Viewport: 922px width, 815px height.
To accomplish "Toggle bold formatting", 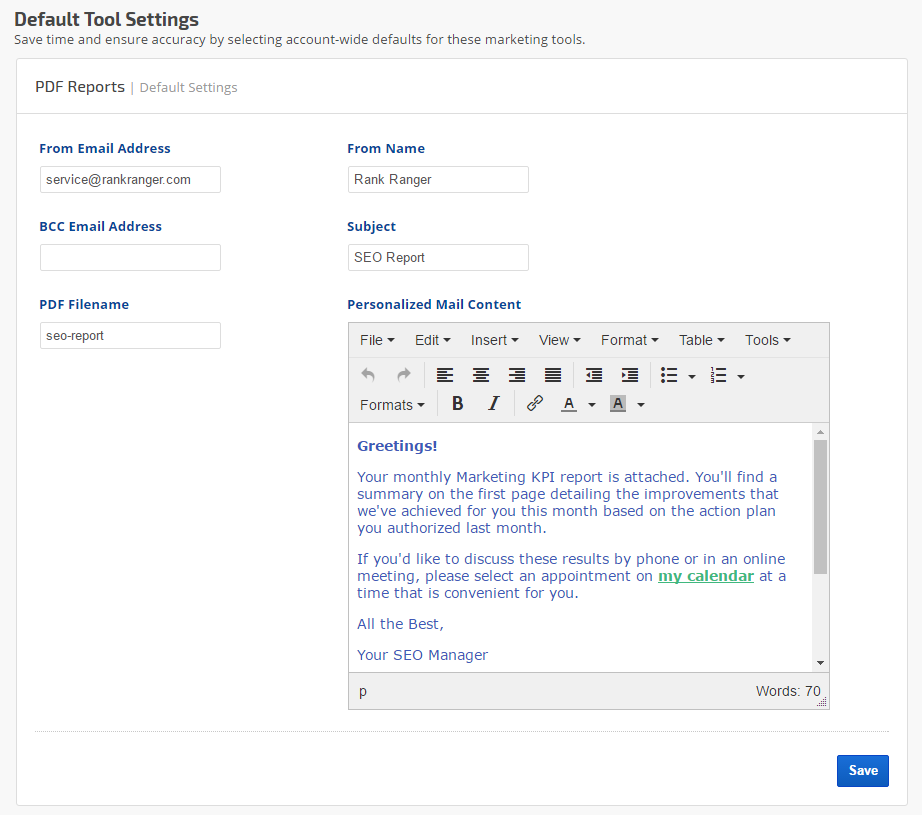I will click(x=458, y=404).
